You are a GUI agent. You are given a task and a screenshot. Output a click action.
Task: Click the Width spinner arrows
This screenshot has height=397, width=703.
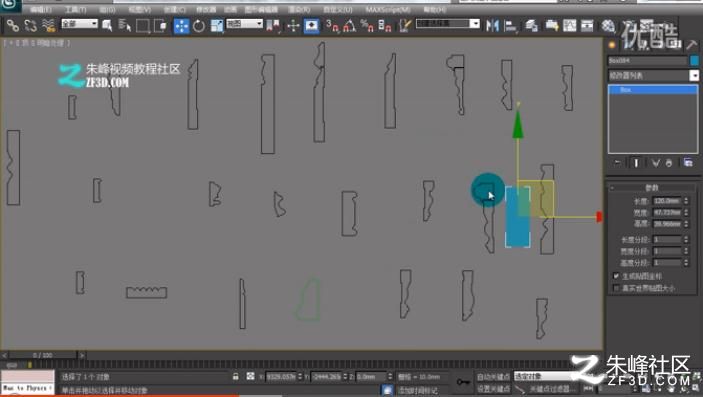(x=686, y=212)
